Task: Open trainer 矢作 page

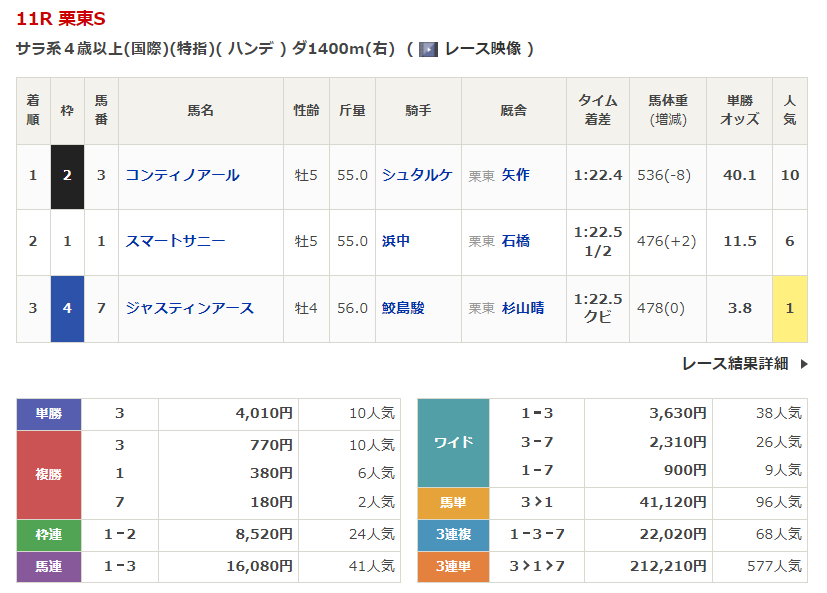Action: tap(515, 175)
